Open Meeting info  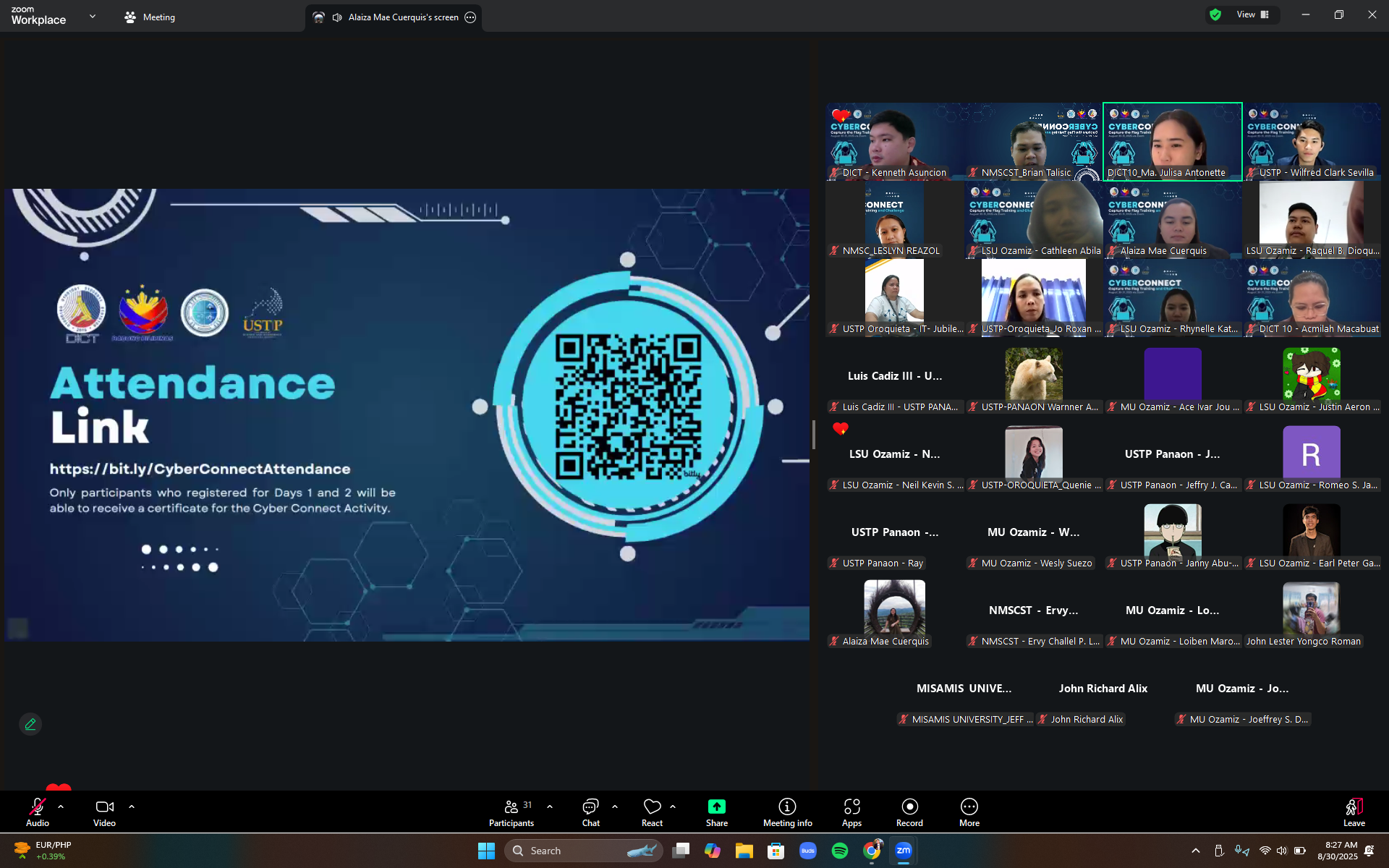coord(787,812)
